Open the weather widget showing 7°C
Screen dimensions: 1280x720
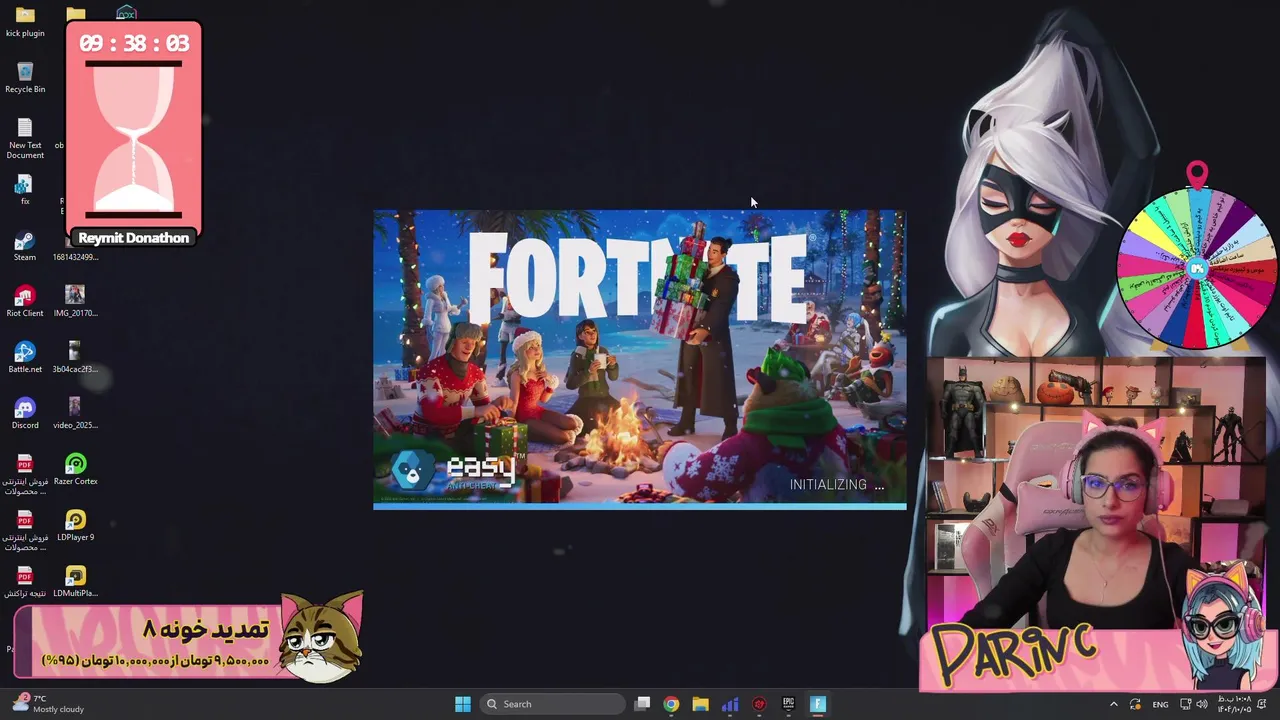(x=50, y=704)
